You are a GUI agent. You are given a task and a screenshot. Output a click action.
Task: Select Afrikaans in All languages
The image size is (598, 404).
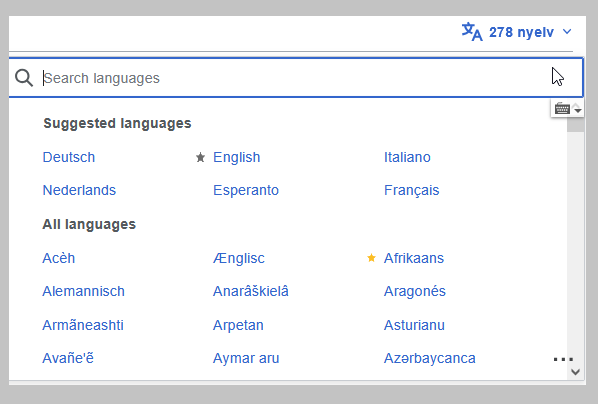[414, 258]
